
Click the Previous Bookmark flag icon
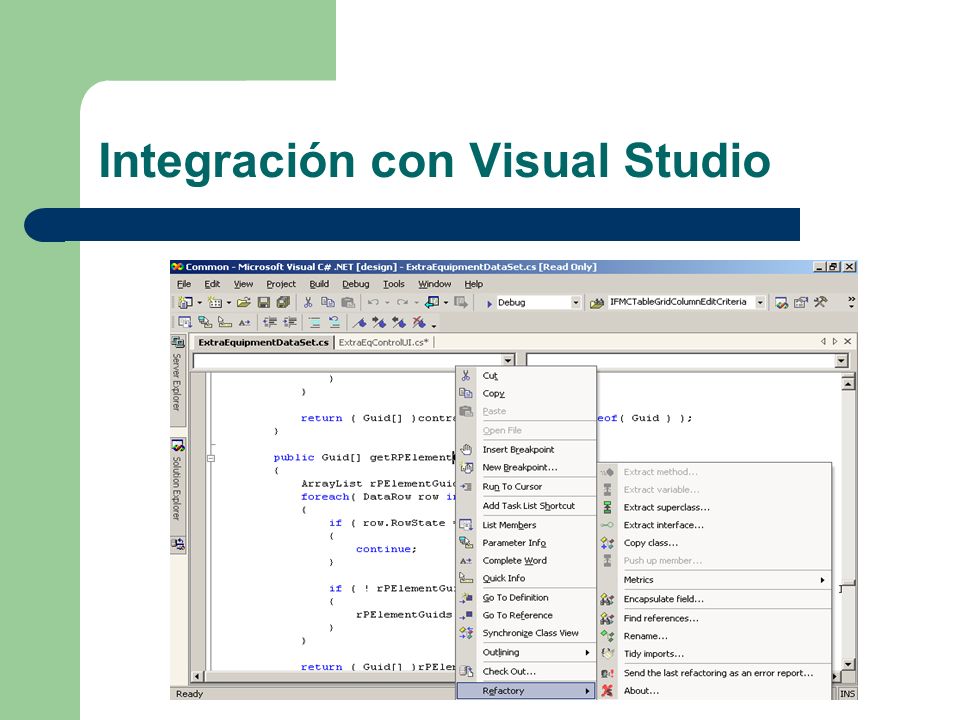399,322
